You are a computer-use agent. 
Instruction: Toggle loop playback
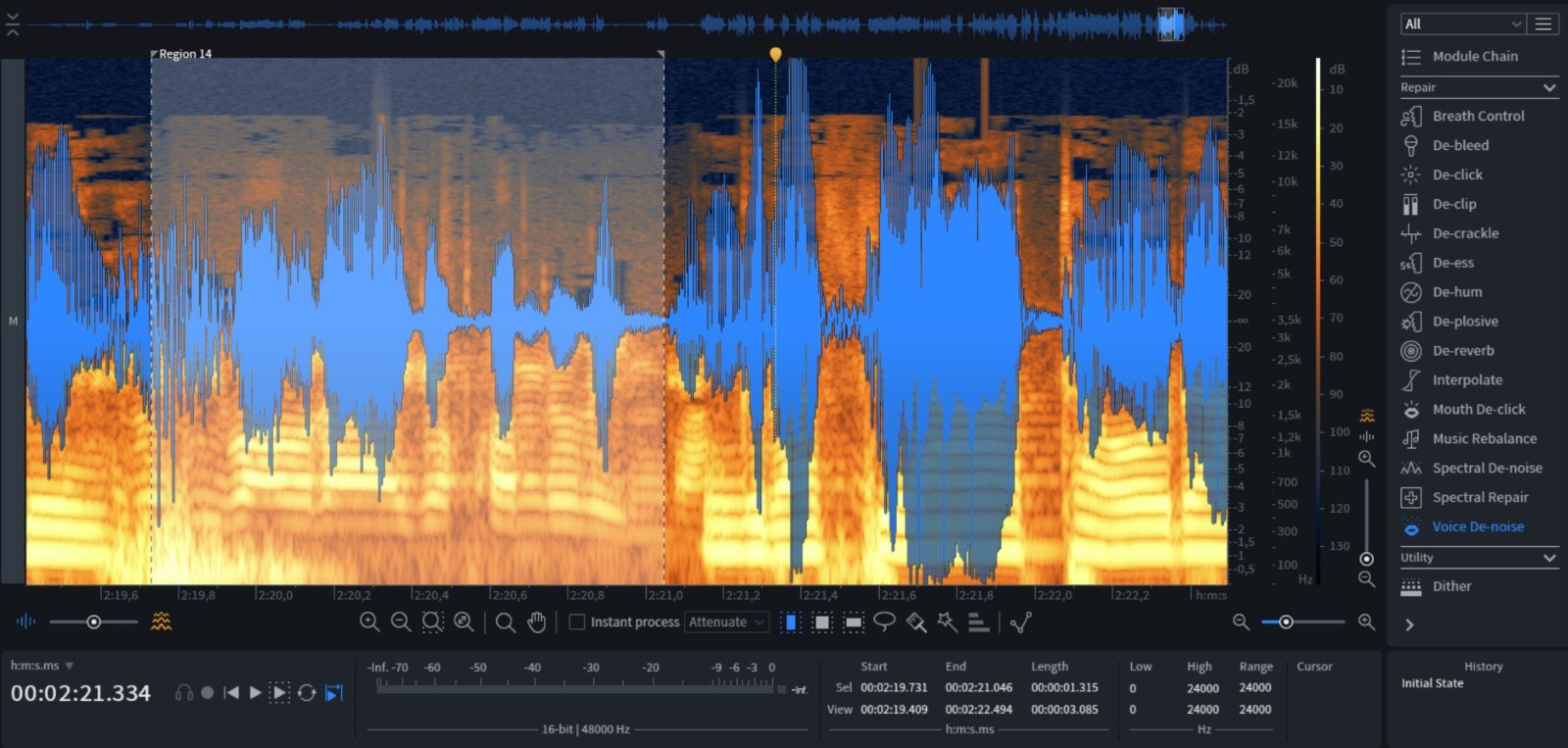[x=307, y=692]
